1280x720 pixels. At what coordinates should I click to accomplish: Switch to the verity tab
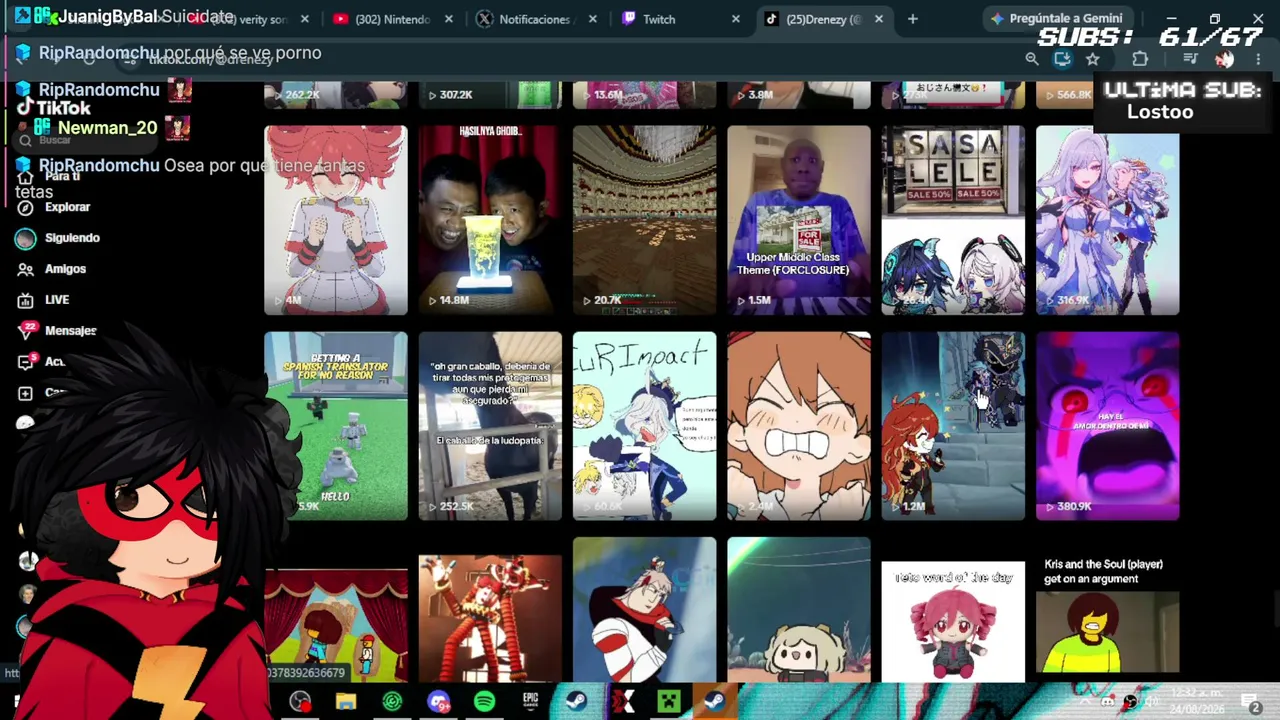click(250, 19)
